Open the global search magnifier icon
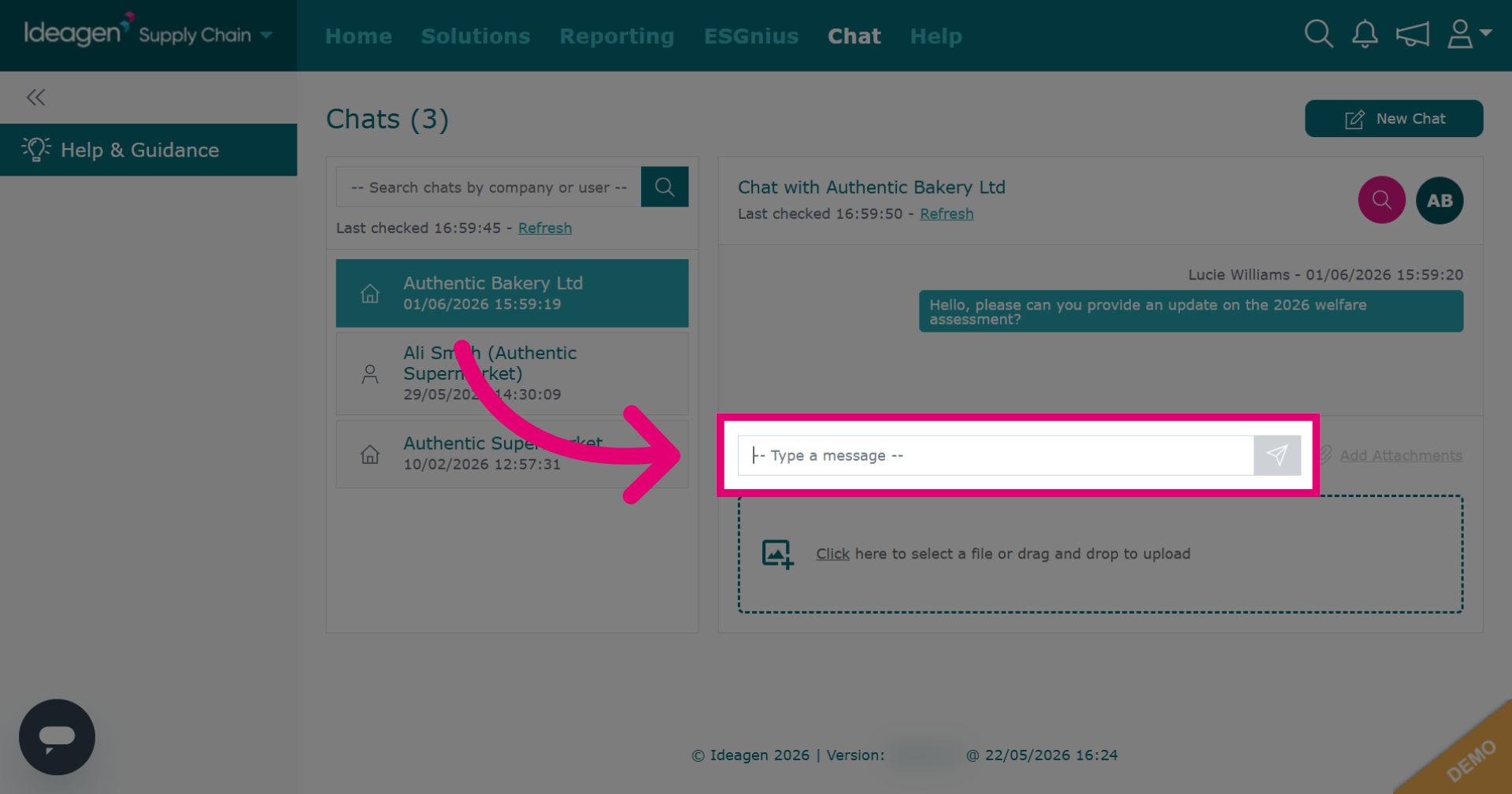 coord(1318,34)
